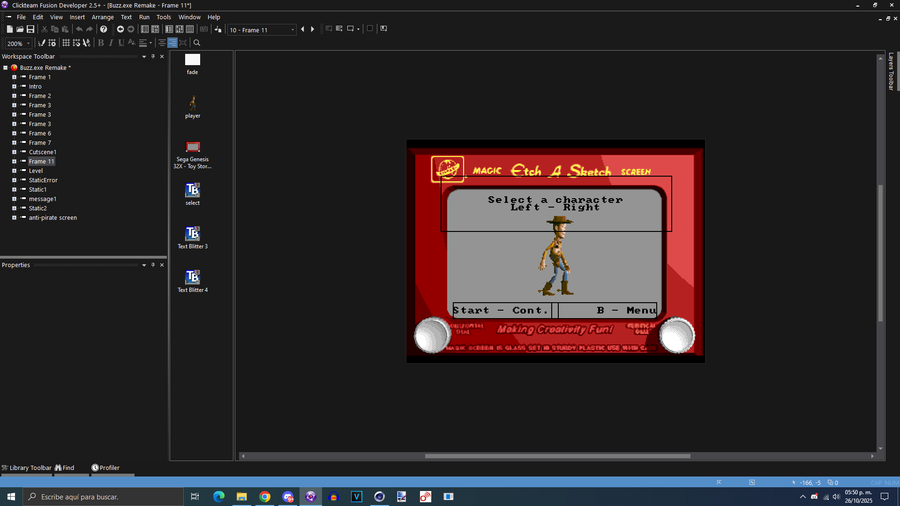Pin the Properties panel

tap(153, 265)
